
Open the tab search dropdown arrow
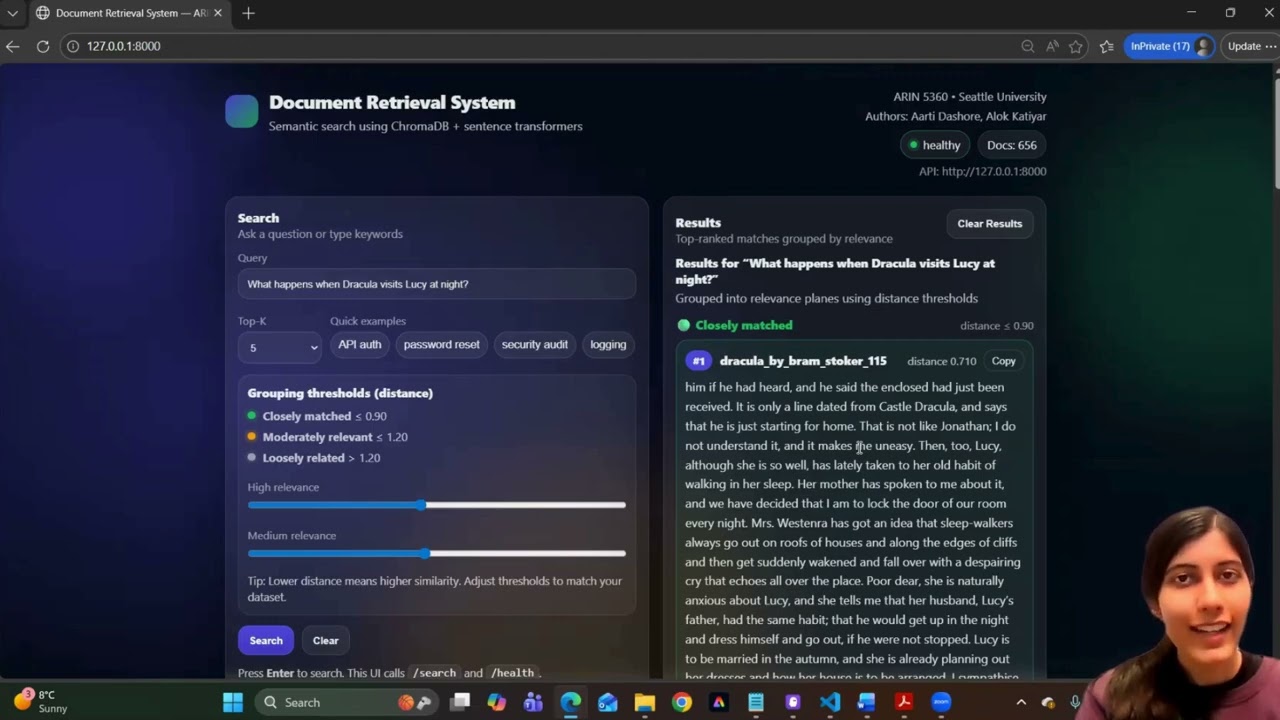point(12,13)
